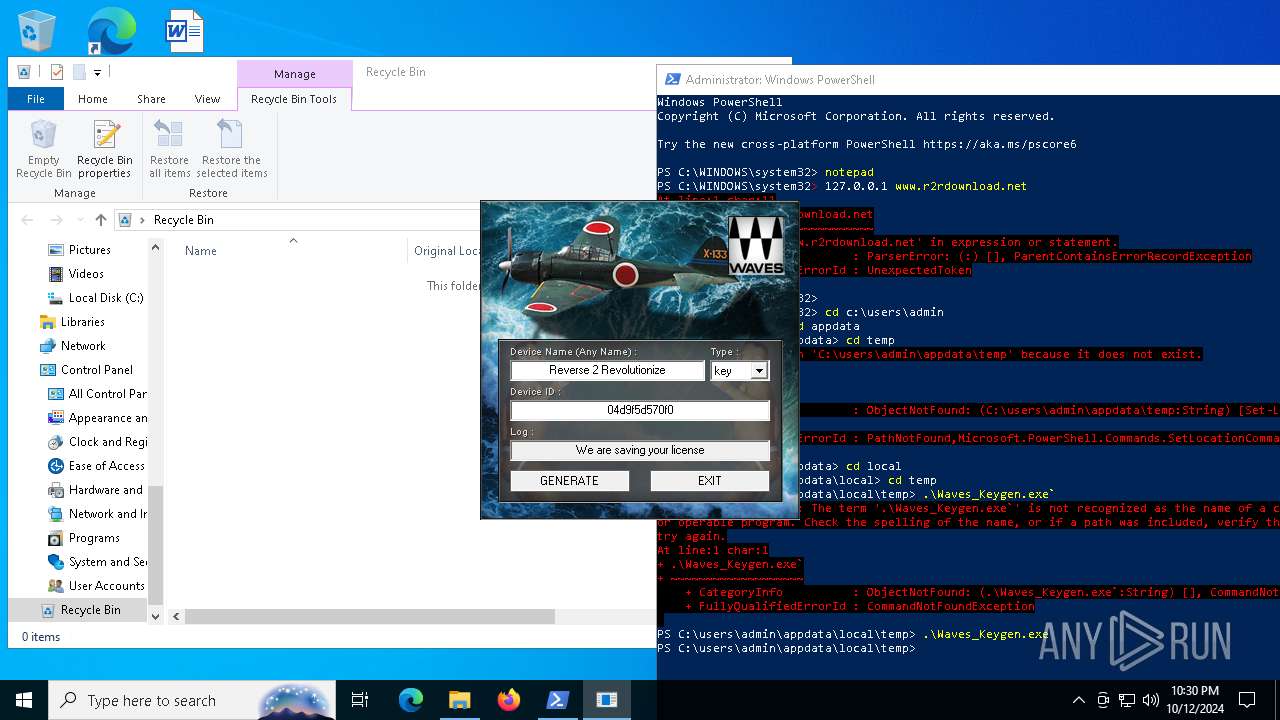Open File Explorer from the taskbar

[459, 700]
